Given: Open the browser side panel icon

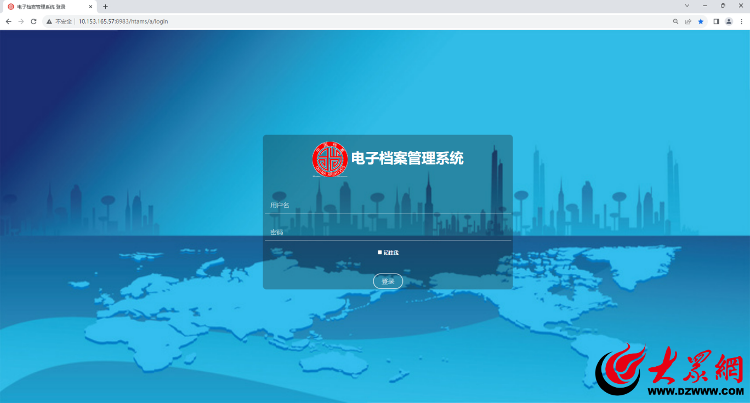Looking at the screenshot, I should click(x=716, y=22).
